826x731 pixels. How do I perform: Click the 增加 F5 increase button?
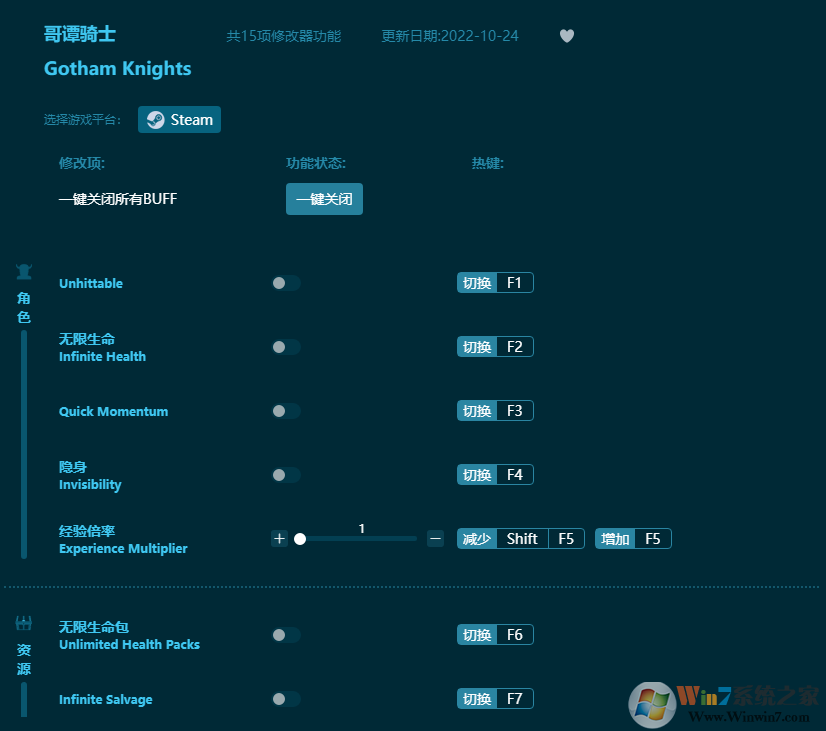[x=633, y=538]
